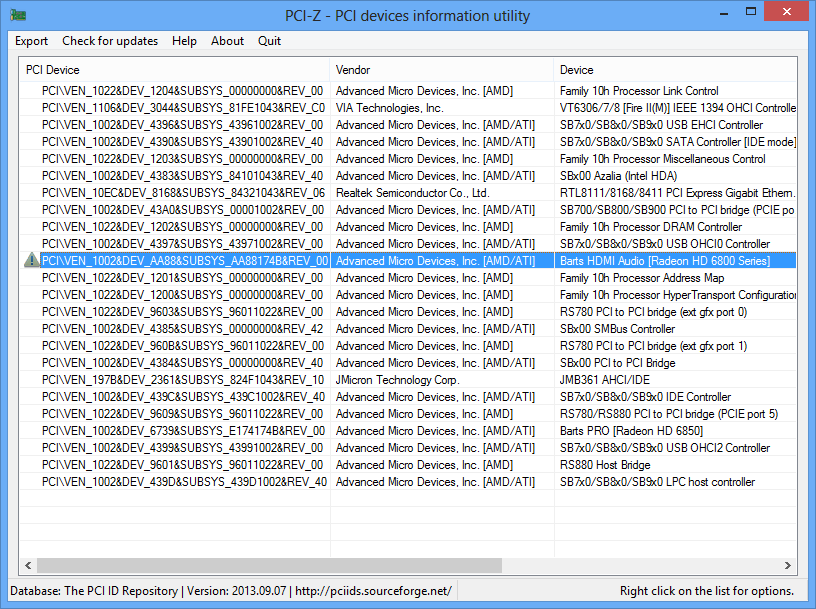Choose Quit from the menu bar
This screenshot has height=609, width=816.
269,41
